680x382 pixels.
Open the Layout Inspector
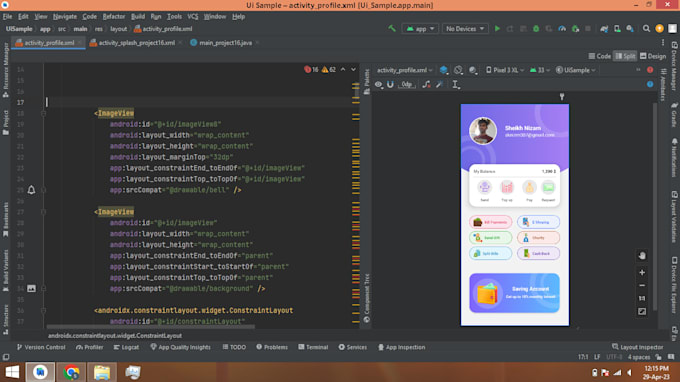(x=638, y=347)
